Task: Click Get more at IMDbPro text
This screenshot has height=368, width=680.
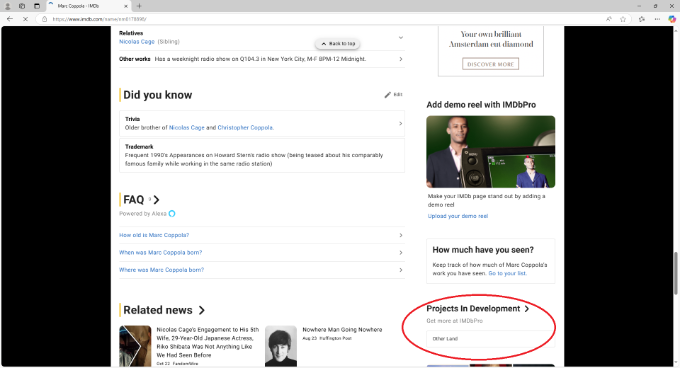Action: coord(454,321)
